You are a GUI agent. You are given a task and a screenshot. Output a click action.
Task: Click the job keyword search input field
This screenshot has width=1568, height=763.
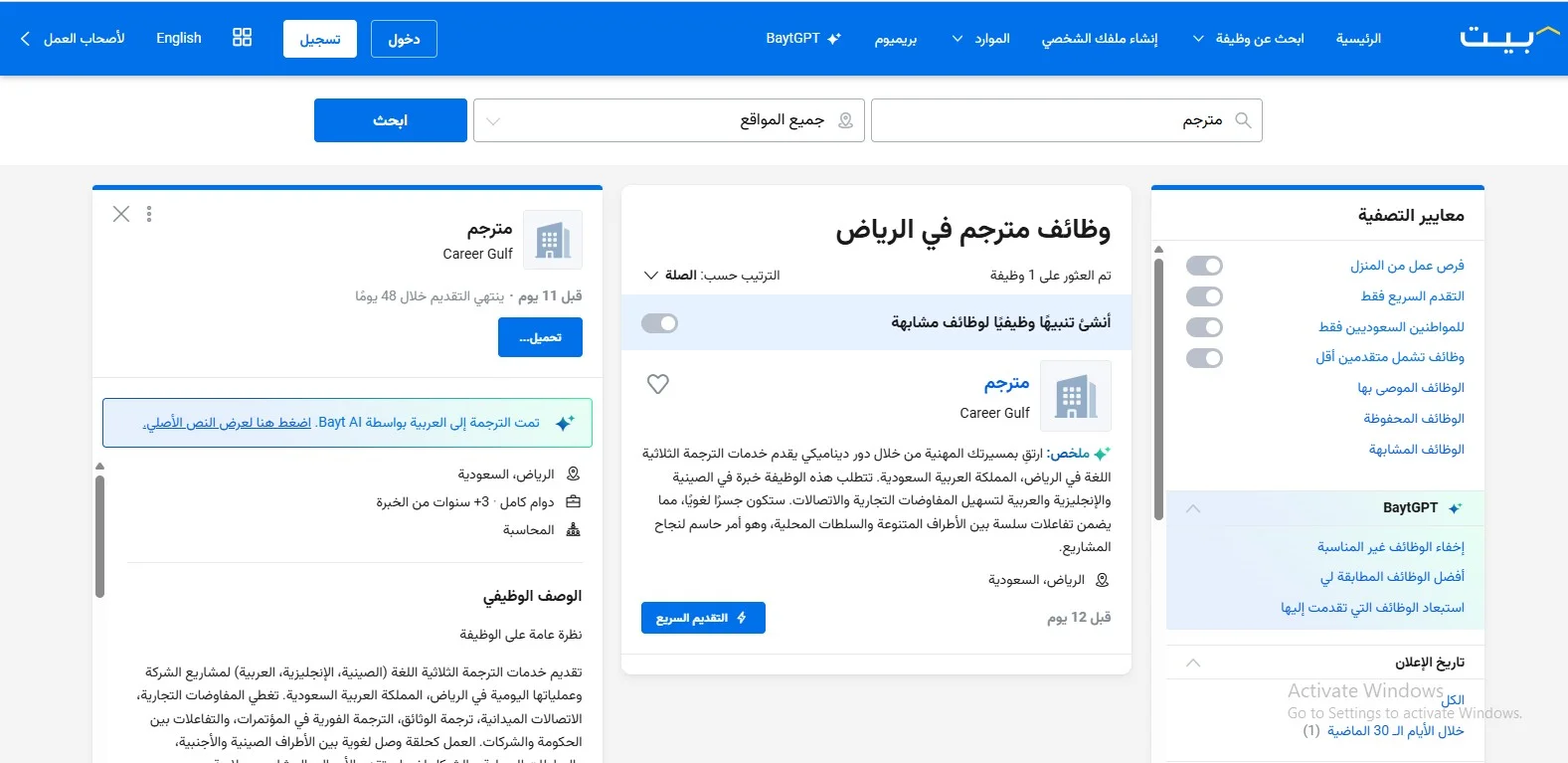coord(1067,120)
